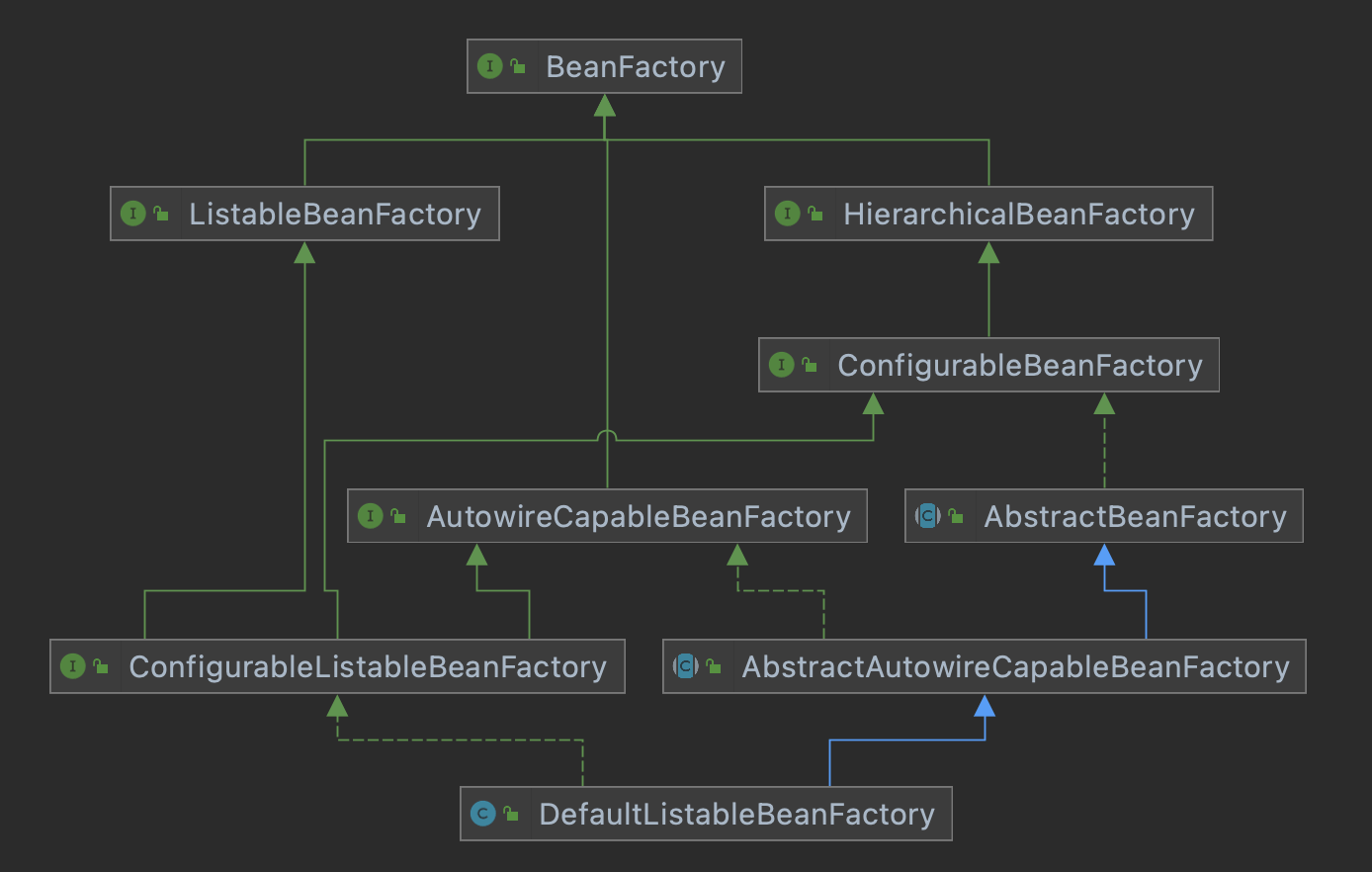Click the lock icon beside AbstractBeanFactory

956,515
